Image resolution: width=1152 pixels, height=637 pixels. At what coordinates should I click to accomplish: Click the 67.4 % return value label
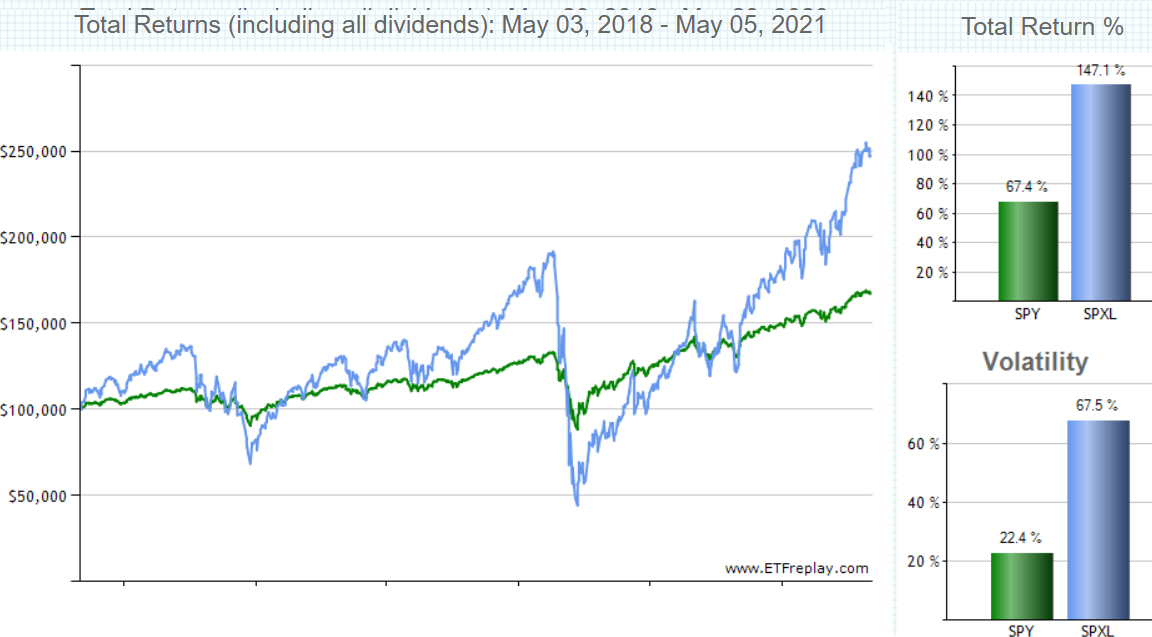click(x=1026, y=187)
